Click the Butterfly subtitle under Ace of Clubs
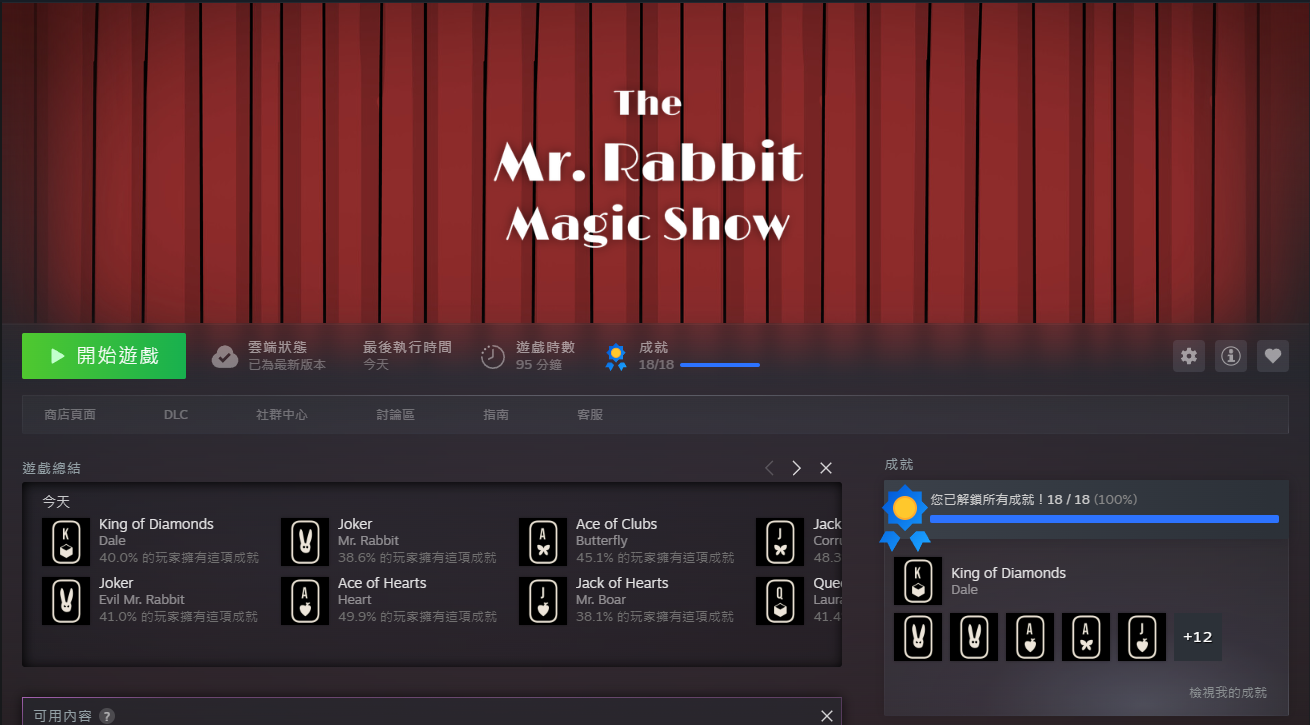Image resolution: width=1310 pixels, height=725 pixels. 602,541
